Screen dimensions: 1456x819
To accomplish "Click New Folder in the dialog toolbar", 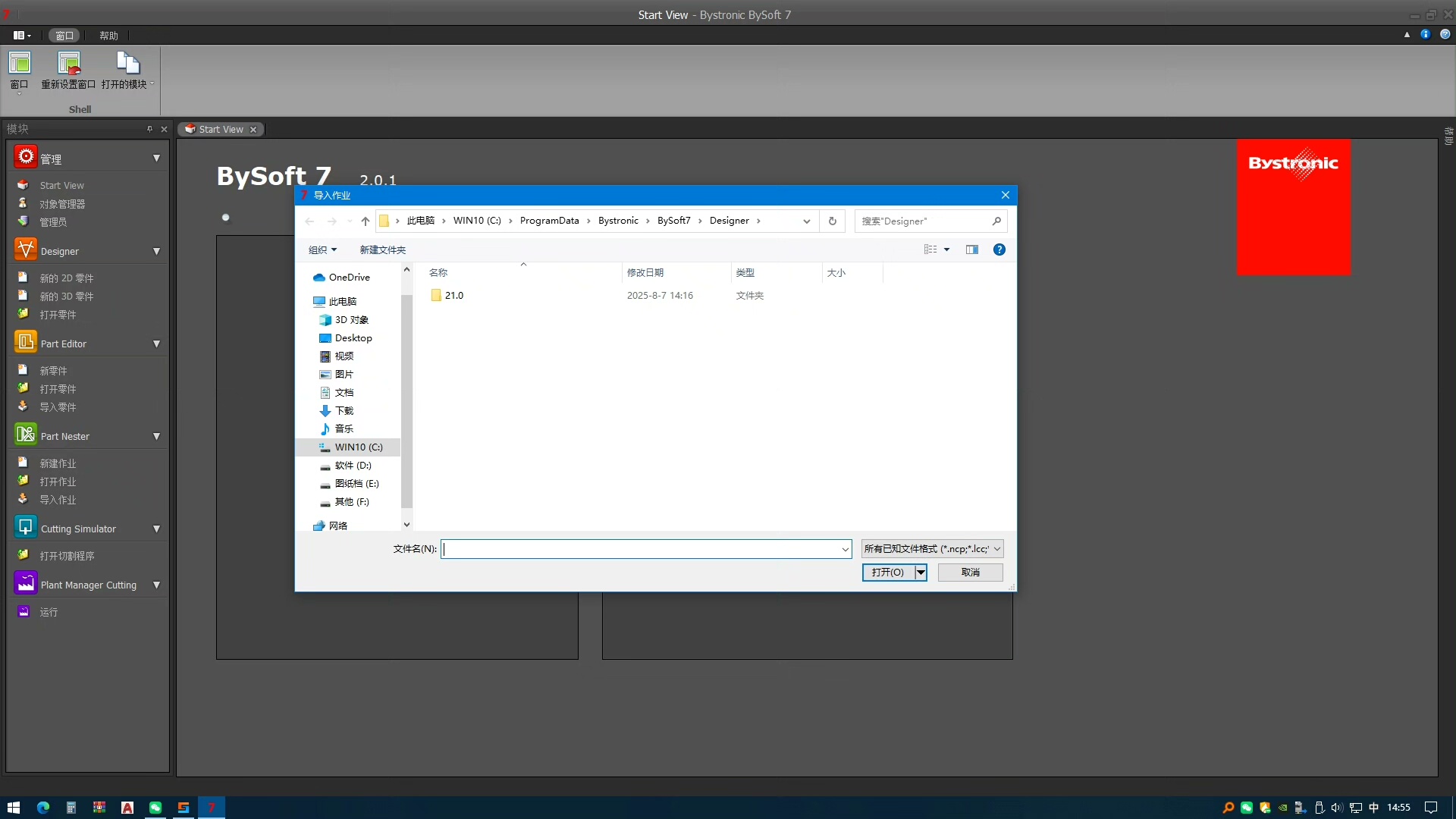I will click(x=382, y=249).
